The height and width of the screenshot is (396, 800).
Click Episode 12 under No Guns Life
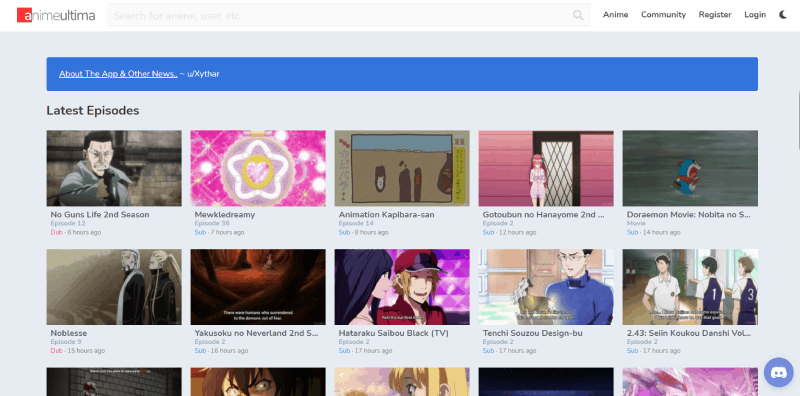tap(68, 224)
